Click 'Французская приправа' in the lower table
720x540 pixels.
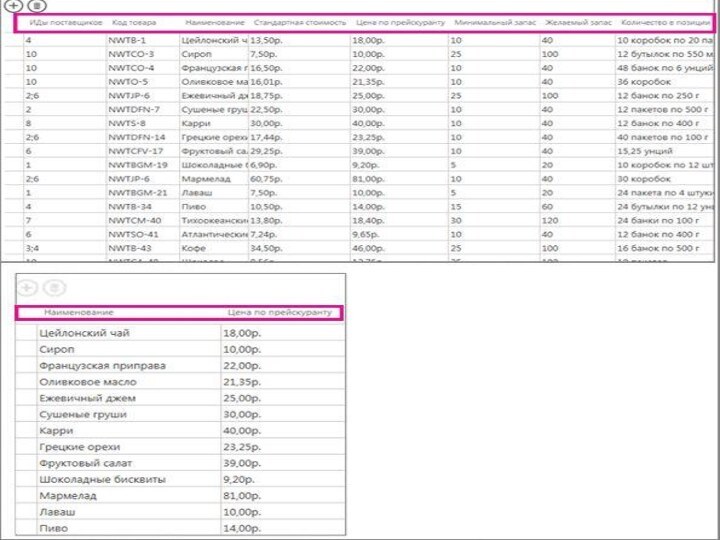[x=102, y=365]
